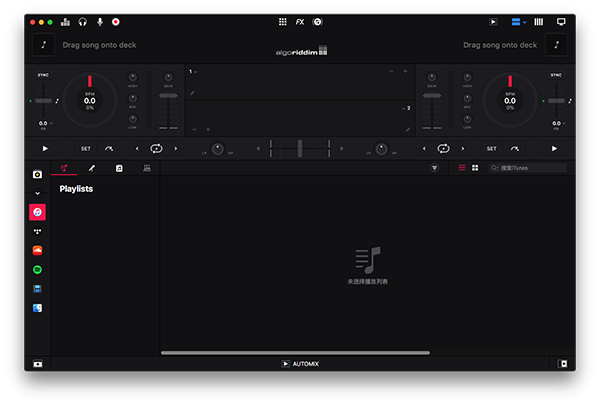Open the headphones pre-cueing control
The width and height of the screenshot is (600, 406).
point(83,21)
